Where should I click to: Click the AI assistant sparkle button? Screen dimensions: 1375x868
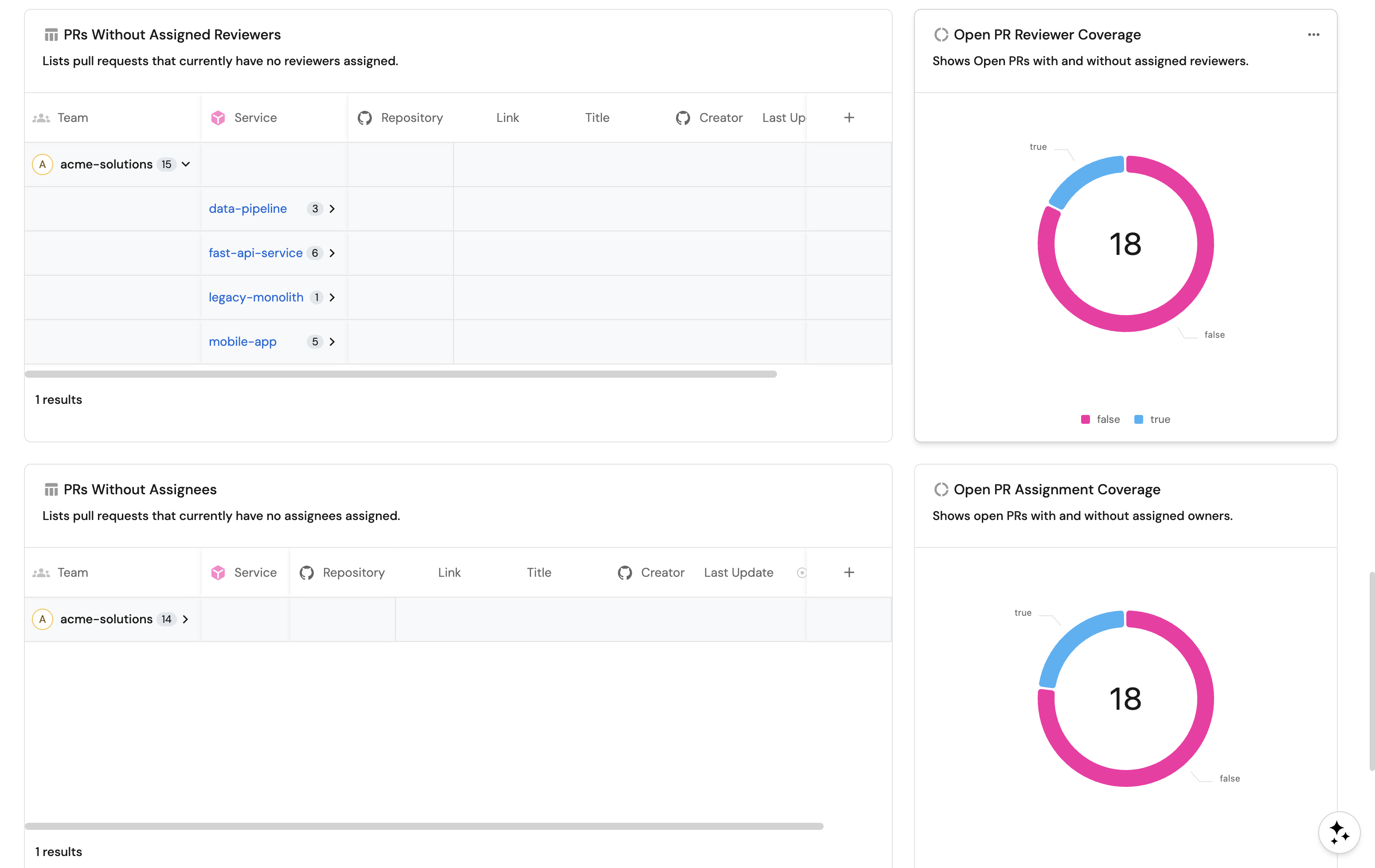1339,832
